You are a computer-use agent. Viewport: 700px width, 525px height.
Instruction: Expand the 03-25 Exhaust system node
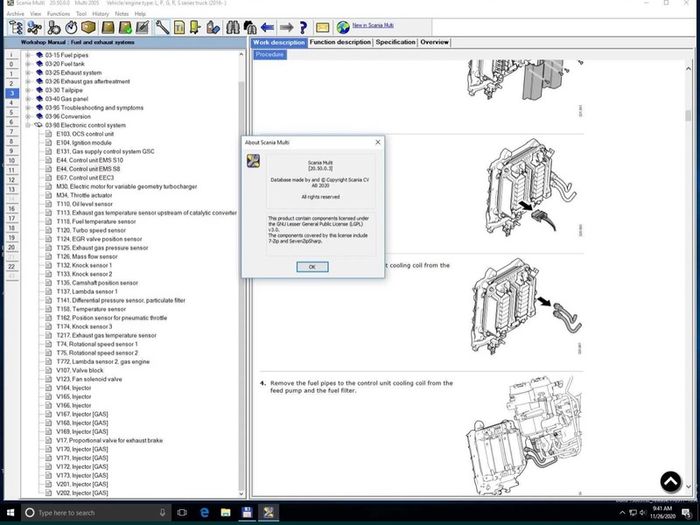[x=28, y=73]
